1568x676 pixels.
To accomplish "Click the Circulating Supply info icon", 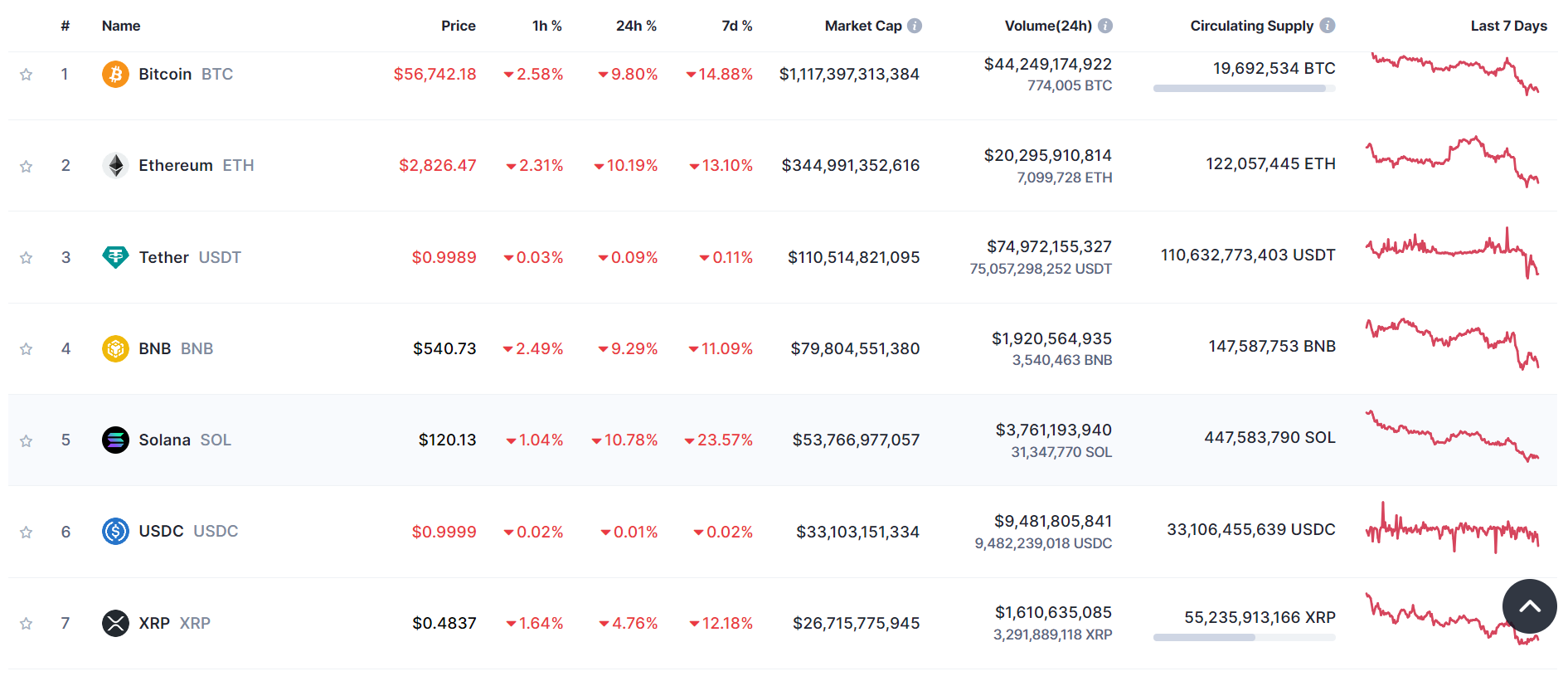I will pyautogui.click(x=1328, y=26).
